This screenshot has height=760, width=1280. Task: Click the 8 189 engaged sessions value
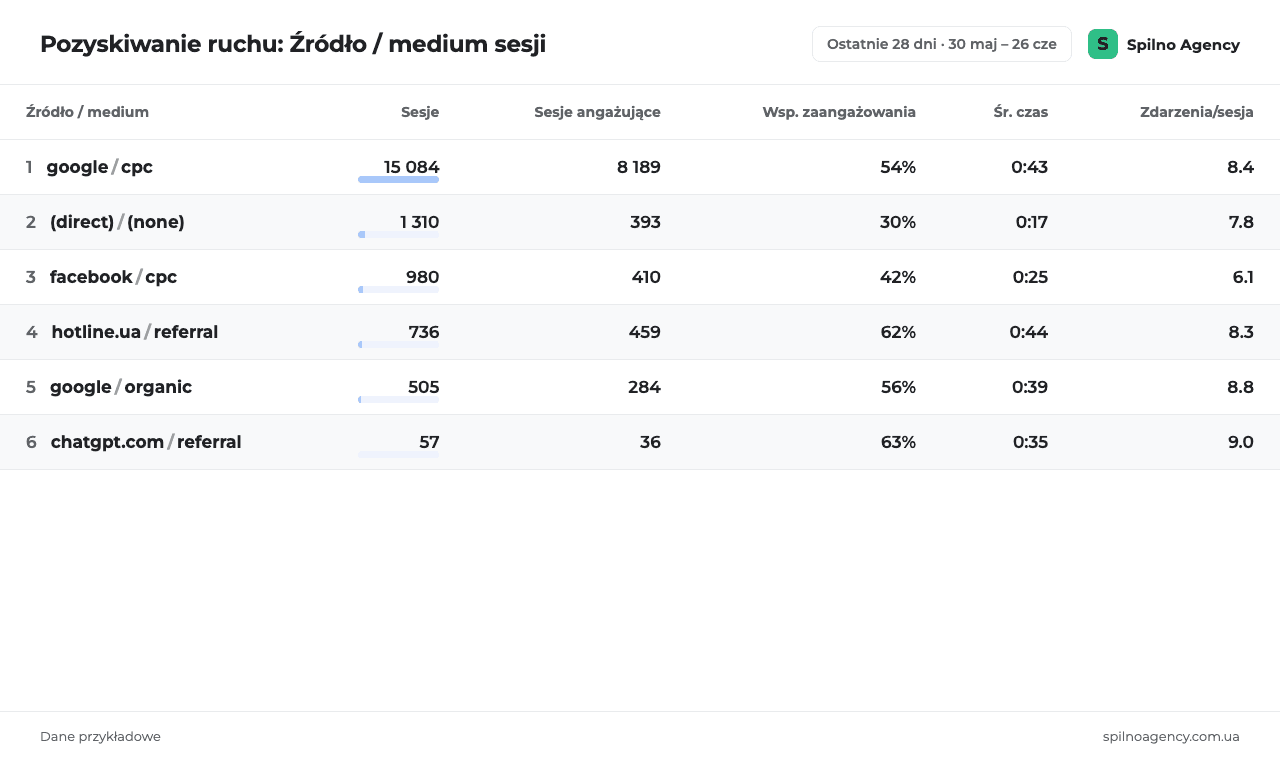coord(639,167)
